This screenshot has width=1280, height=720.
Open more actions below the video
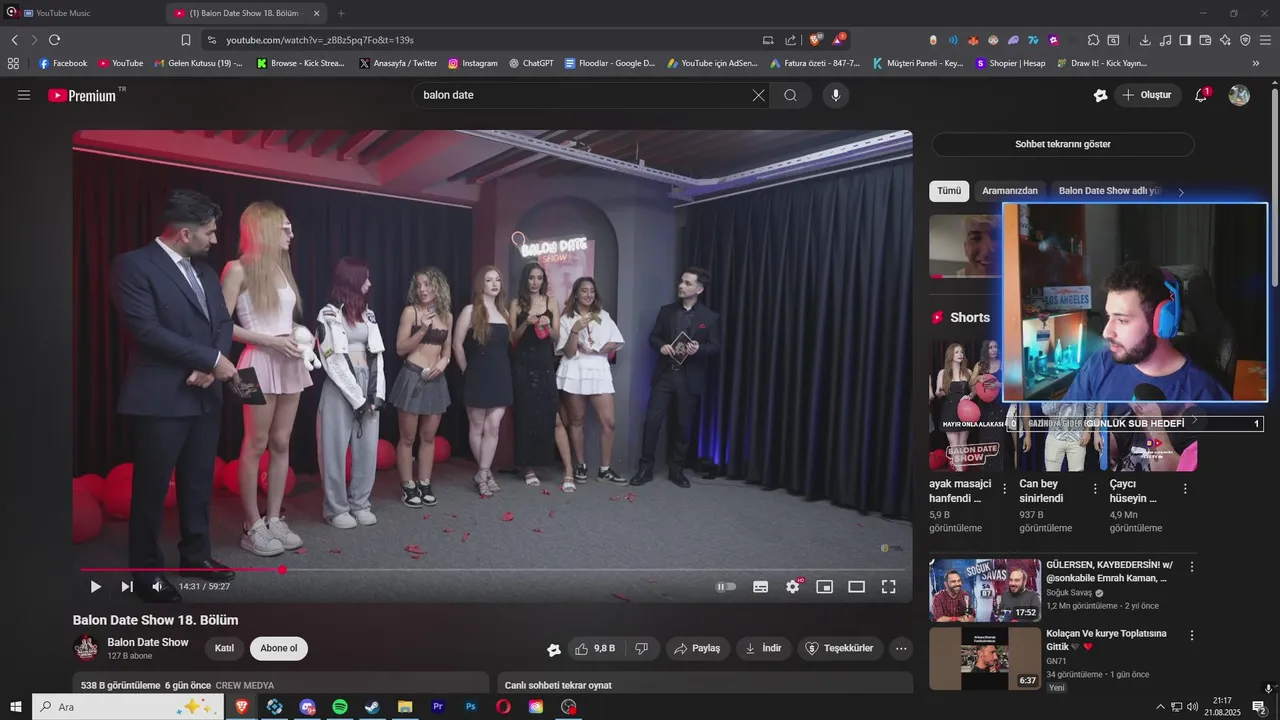[901, 648]
